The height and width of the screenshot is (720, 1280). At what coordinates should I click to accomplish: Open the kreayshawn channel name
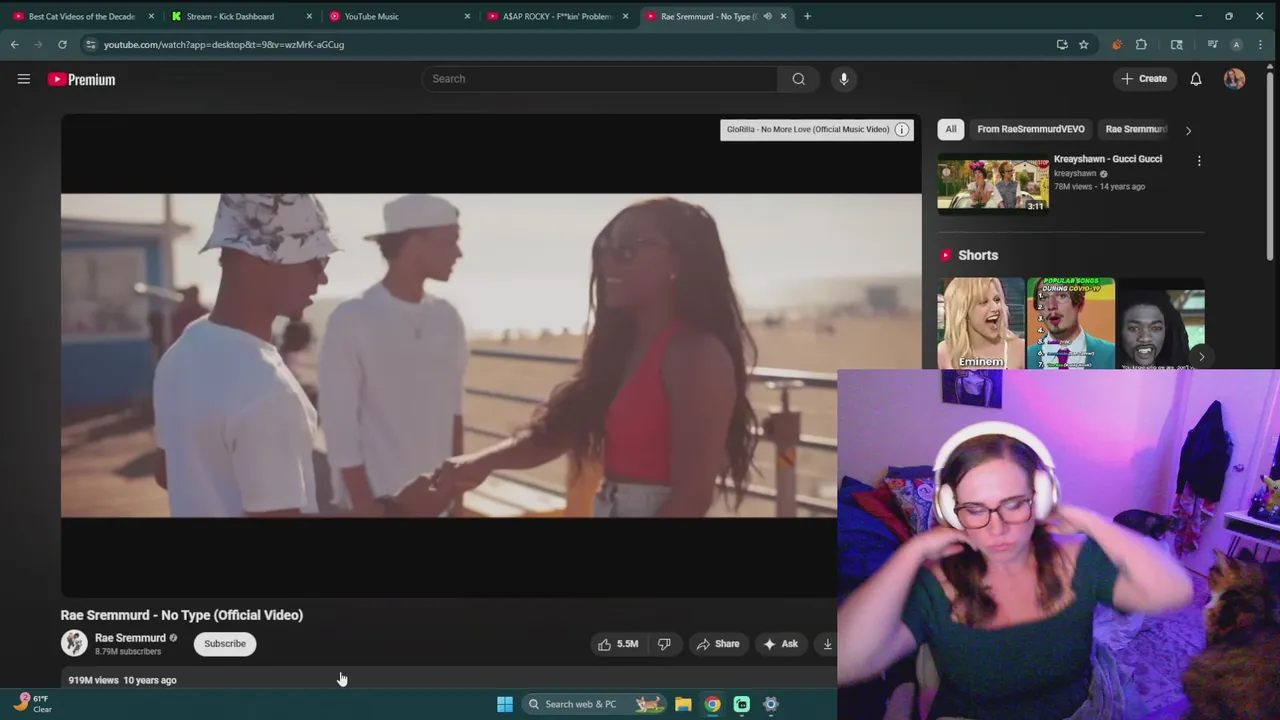click(x=1075, y=174)
